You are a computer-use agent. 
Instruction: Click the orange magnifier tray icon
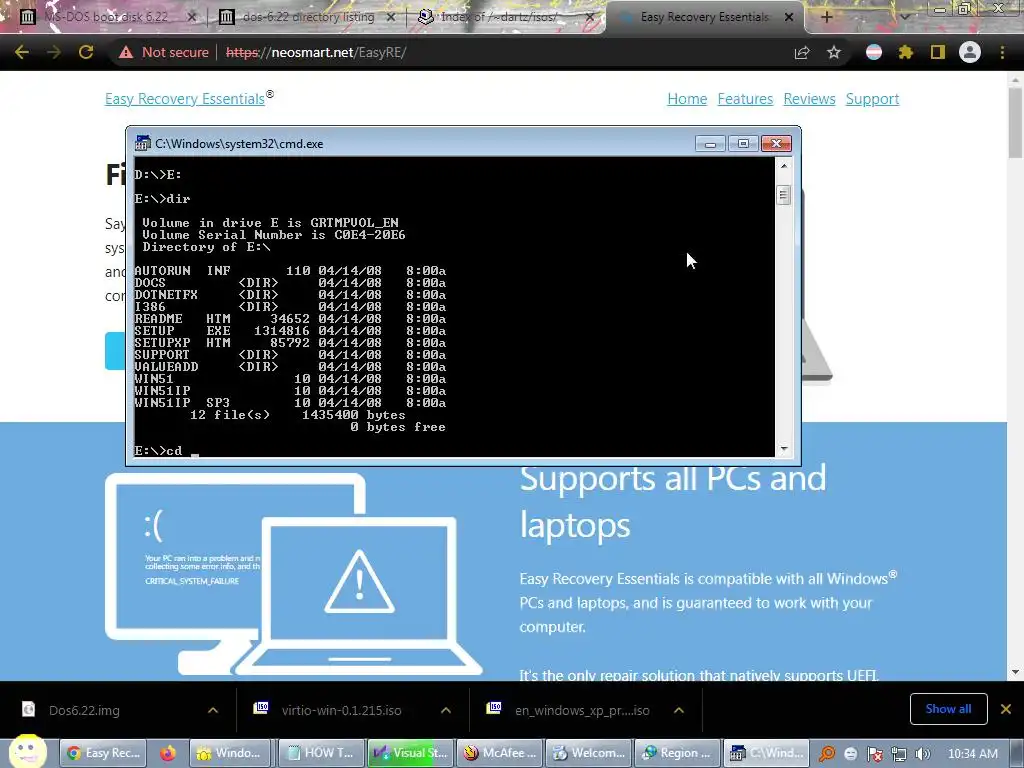(827, 754)
